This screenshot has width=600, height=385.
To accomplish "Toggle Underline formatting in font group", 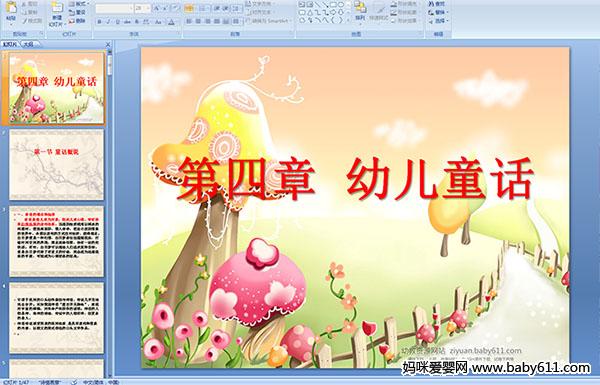I will point(117,22).
